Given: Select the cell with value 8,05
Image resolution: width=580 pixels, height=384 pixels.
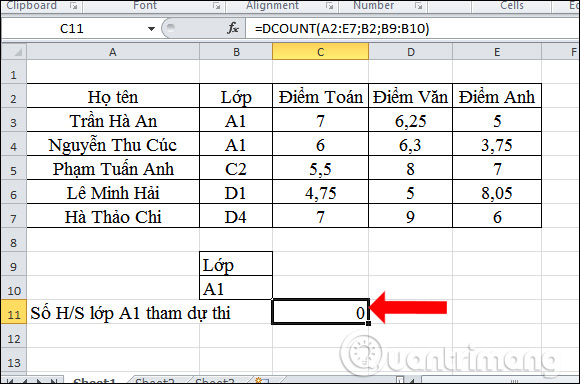Looking at the screenshot, I should (x=497, y=193).
